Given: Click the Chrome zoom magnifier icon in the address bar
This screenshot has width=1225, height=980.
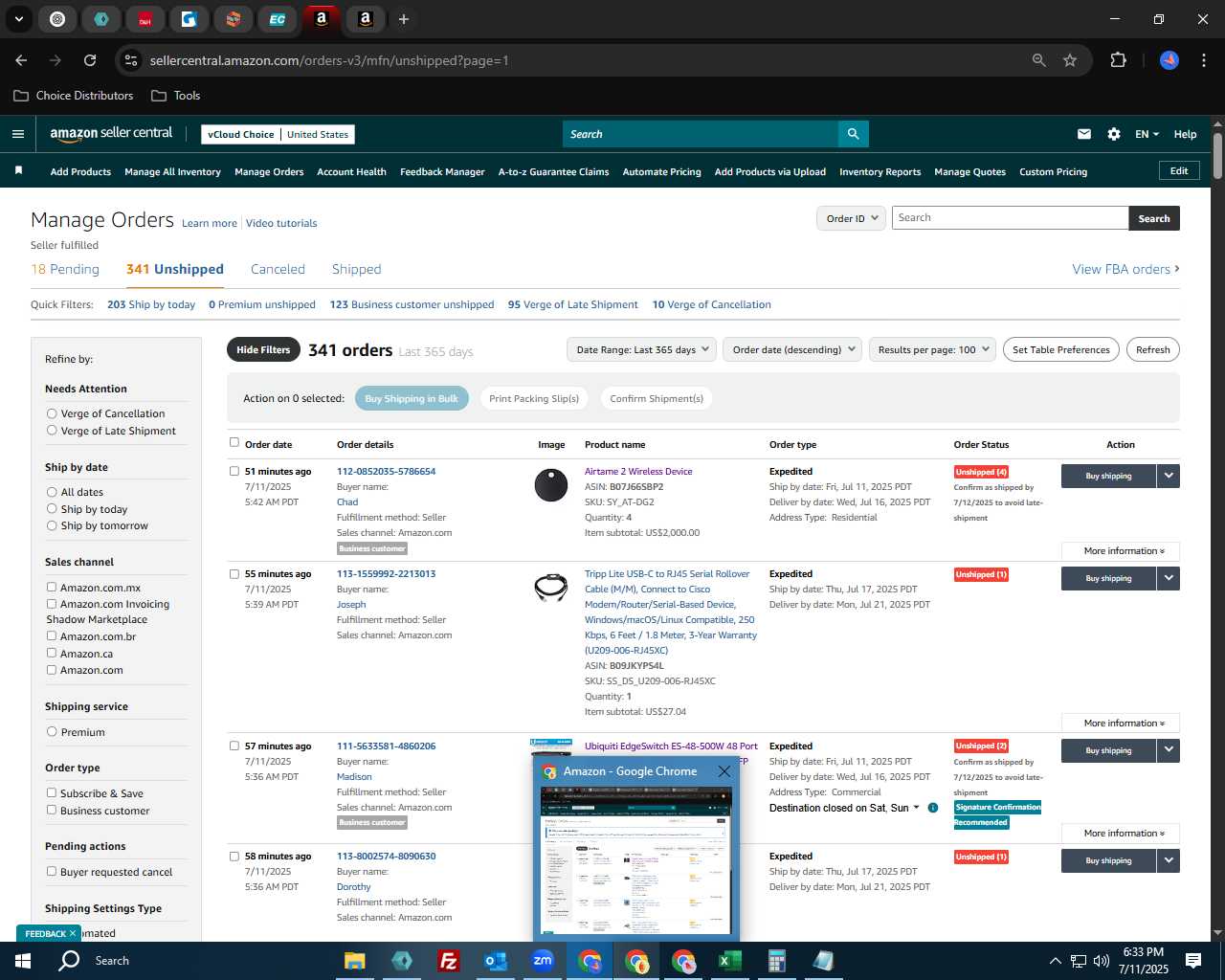Looking at the screenshot, I should coord(1038,60).
